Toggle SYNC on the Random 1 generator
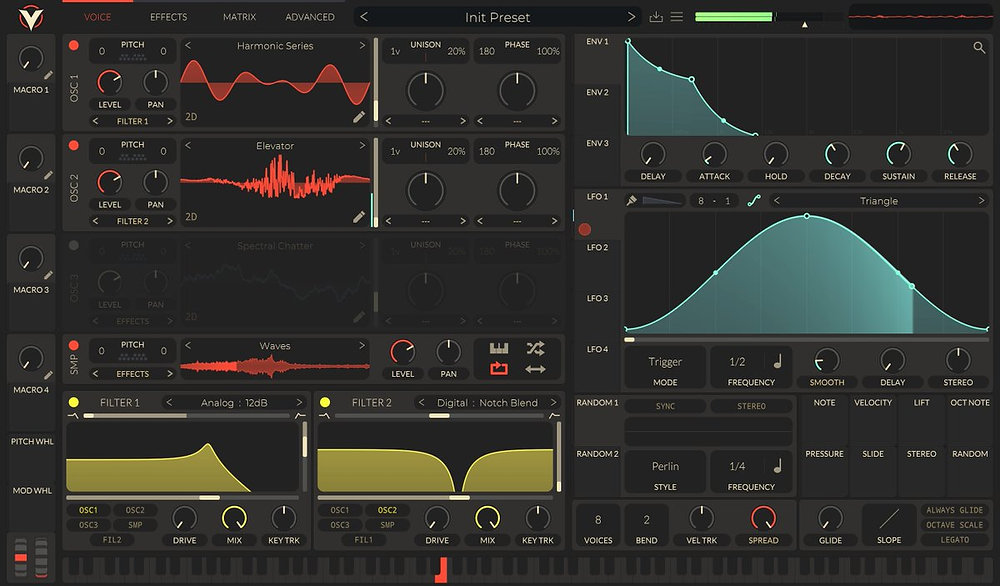The image size is (1000, 586). click(x=665, y=405)
